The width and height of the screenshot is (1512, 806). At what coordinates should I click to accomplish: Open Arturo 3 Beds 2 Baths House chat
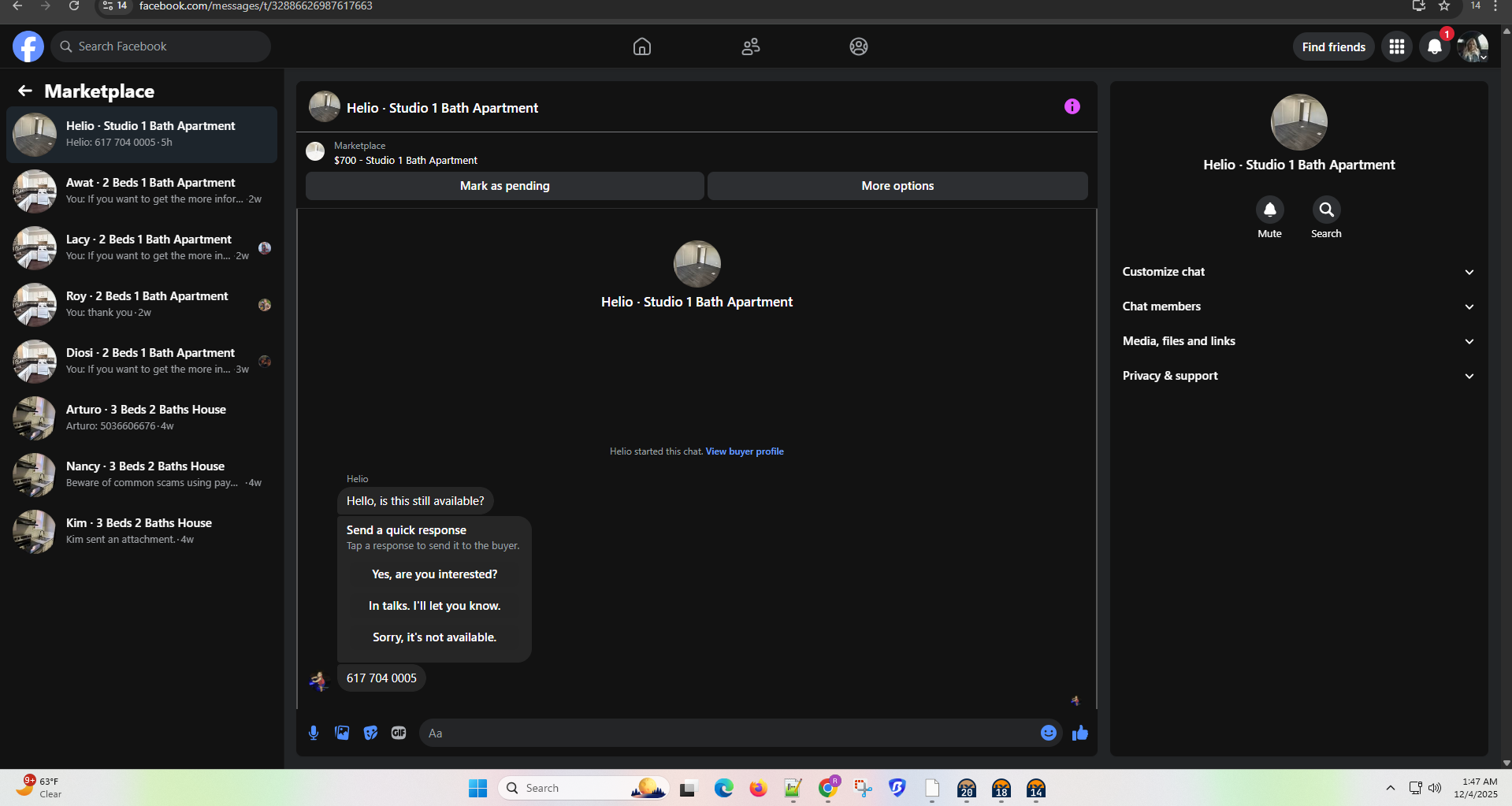tap(142, 418)
